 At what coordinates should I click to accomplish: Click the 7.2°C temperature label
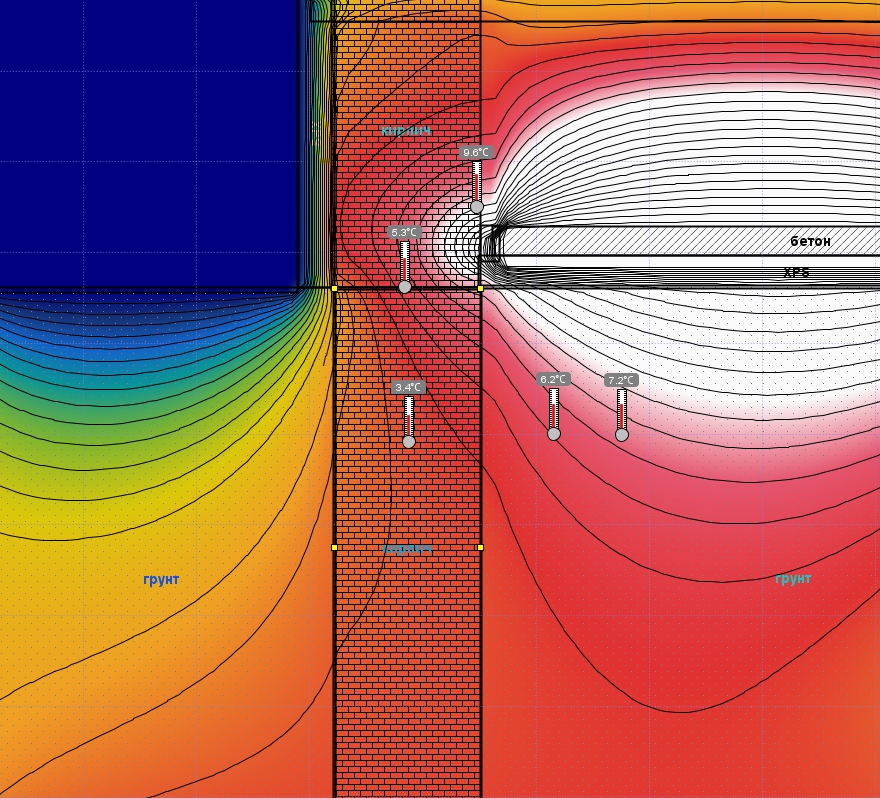(621, 380)
